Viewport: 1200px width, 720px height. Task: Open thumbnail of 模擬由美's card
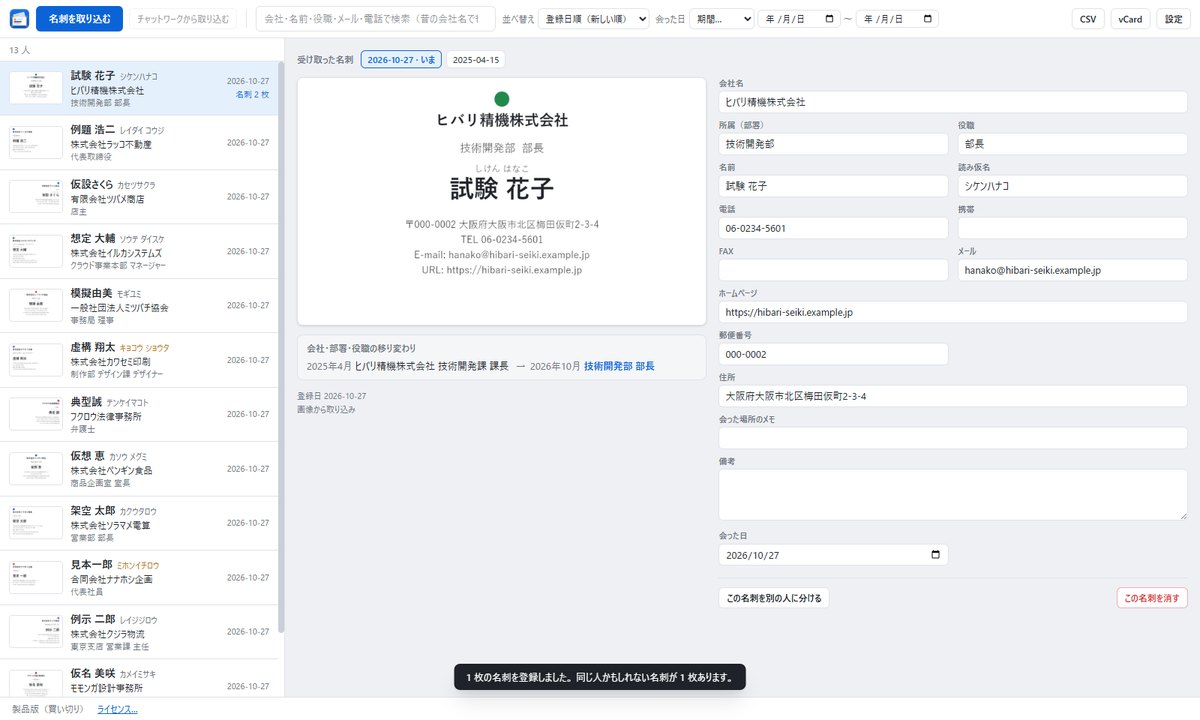point(36,305)
